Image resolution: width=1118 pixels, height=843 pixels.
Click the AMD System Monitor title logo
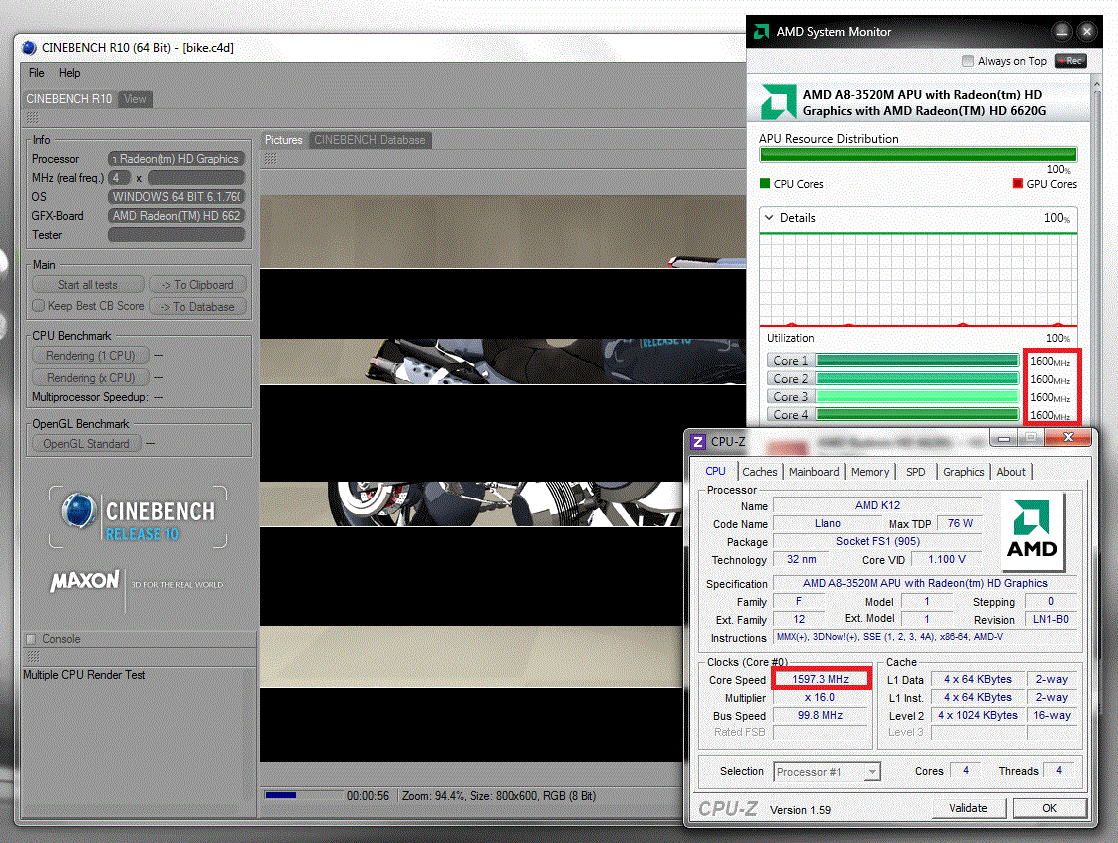point(761,31)
